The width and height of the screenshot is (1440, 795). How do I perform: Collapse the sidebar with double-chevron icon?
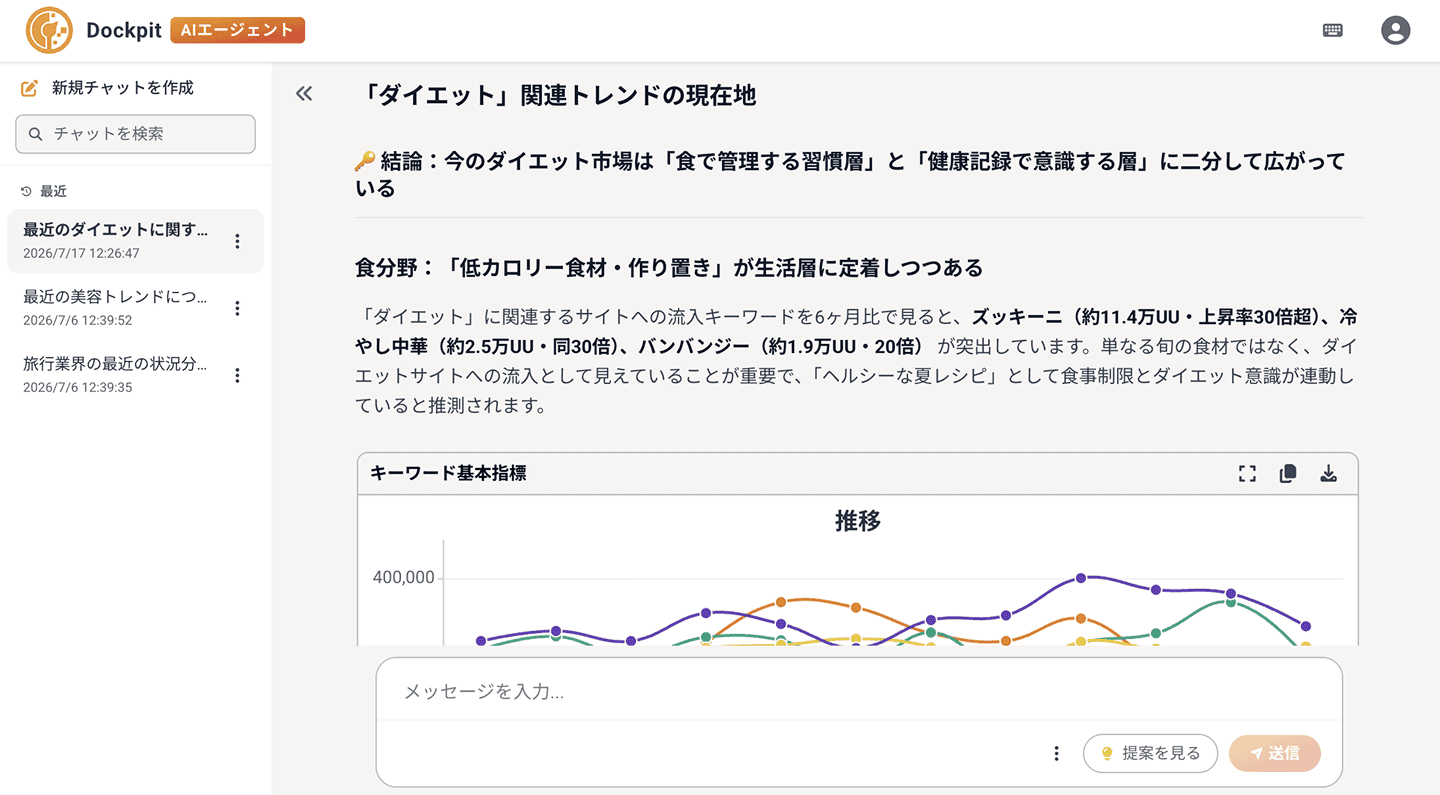(304, 94)
